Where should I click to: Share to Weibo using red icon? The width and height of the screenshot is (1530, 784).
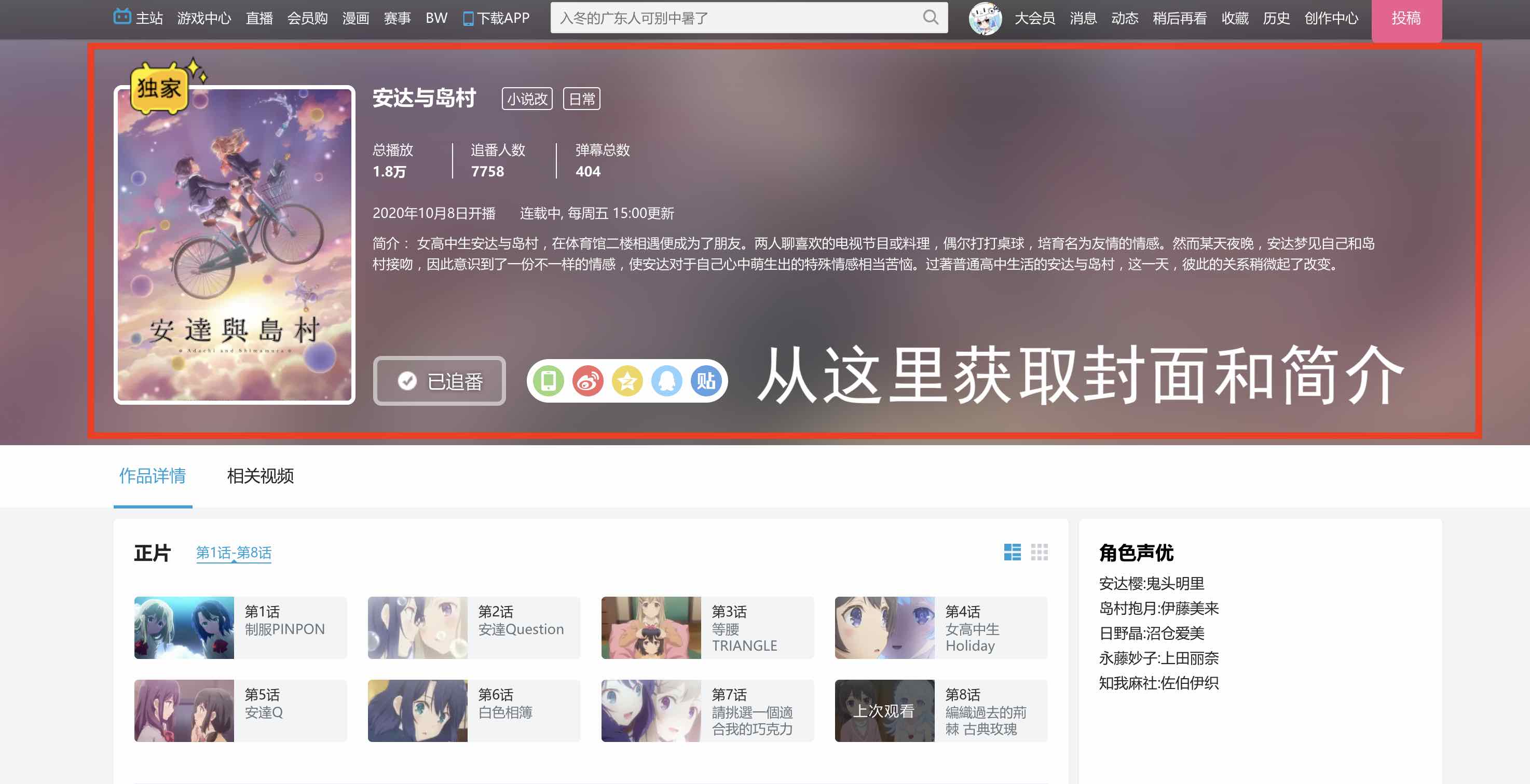588,381
